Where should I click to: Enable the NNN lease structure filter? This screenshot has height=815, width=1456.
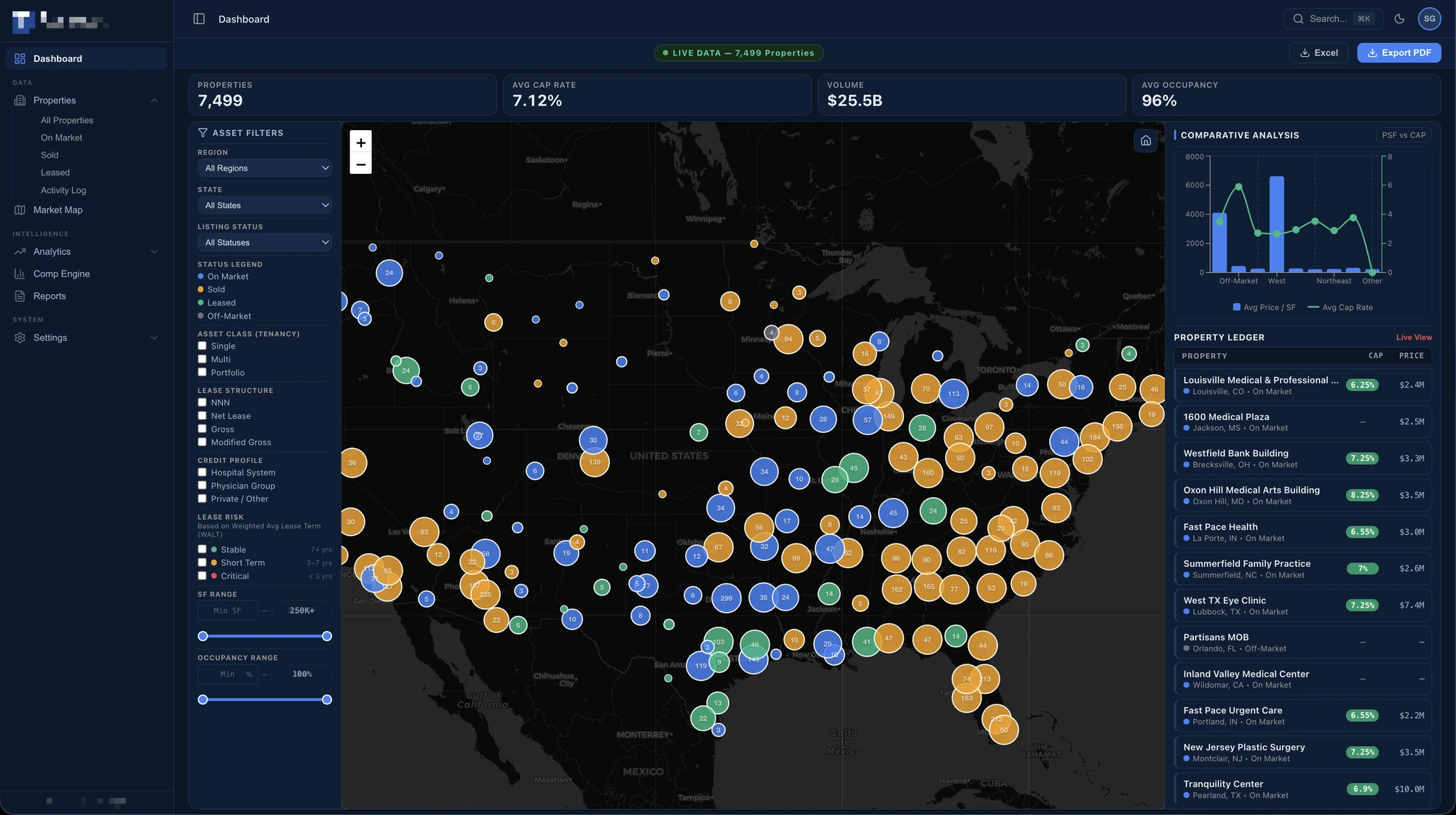coord(202,402)
